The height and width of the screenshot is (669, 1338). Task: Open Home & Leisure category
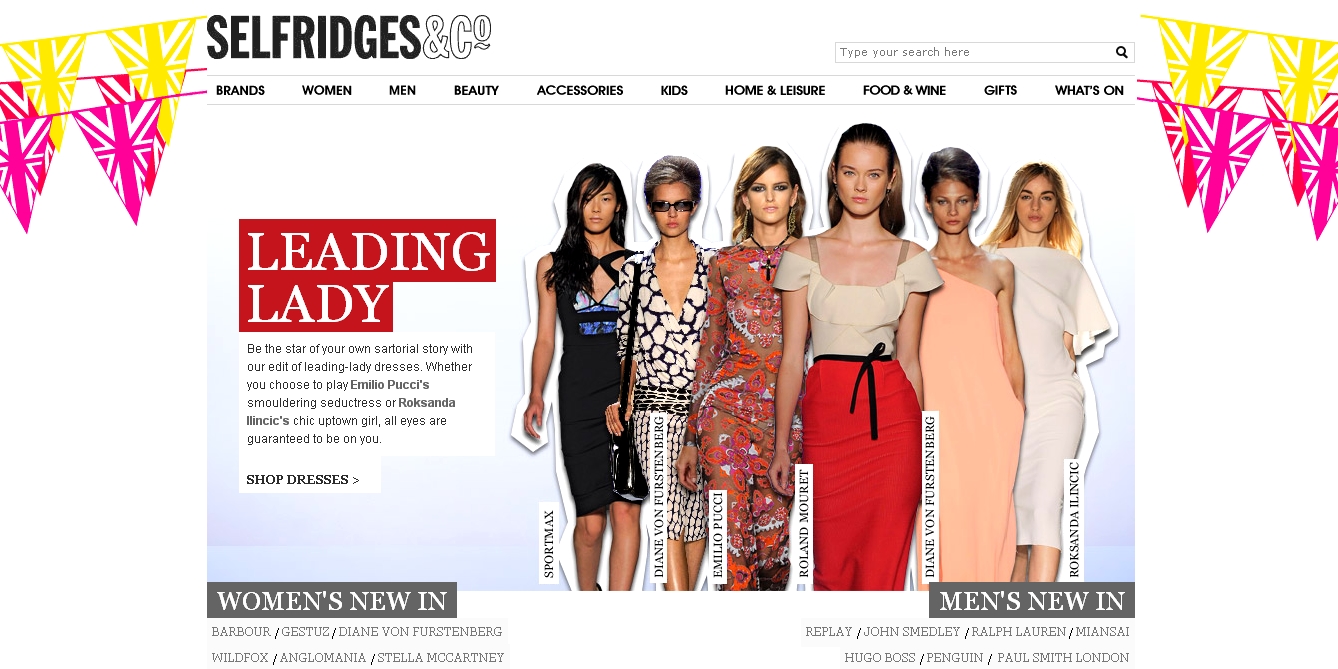pos(775,90)
